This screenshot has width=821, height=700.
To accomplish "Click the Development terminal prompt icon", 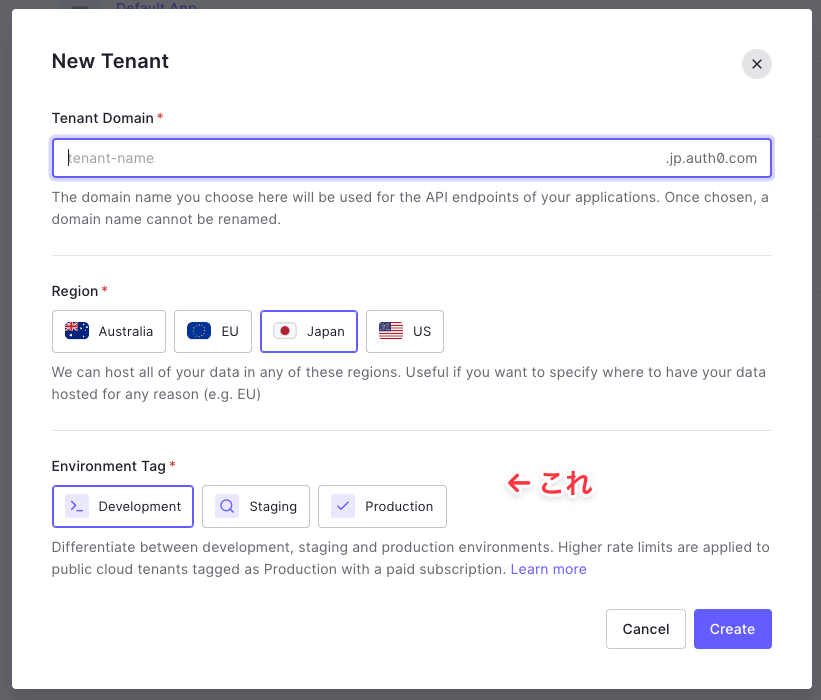I will 77,506.
